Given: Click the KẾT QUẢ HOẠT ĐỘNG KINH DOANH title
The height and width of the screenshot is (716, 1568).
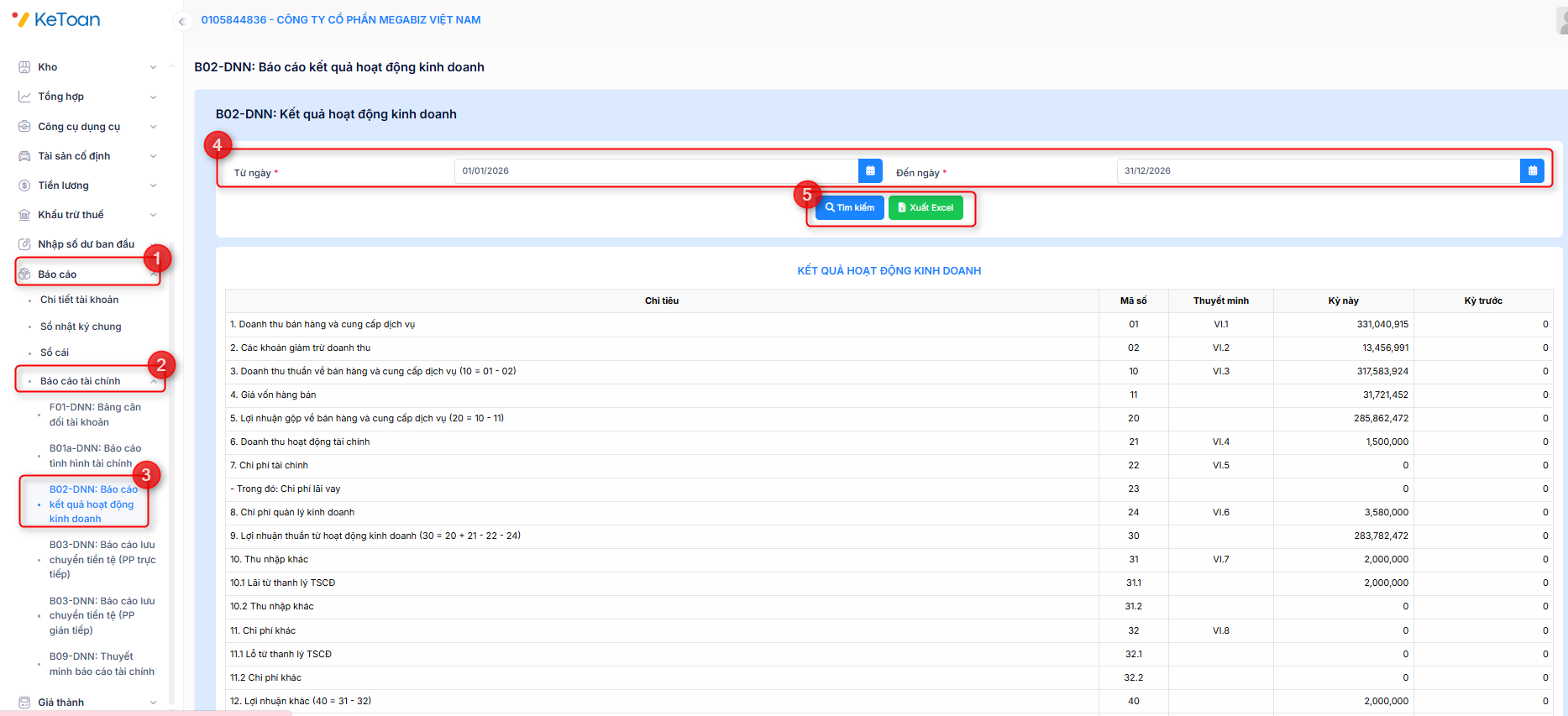Looking at the screenshot, I should click(889, 271).
